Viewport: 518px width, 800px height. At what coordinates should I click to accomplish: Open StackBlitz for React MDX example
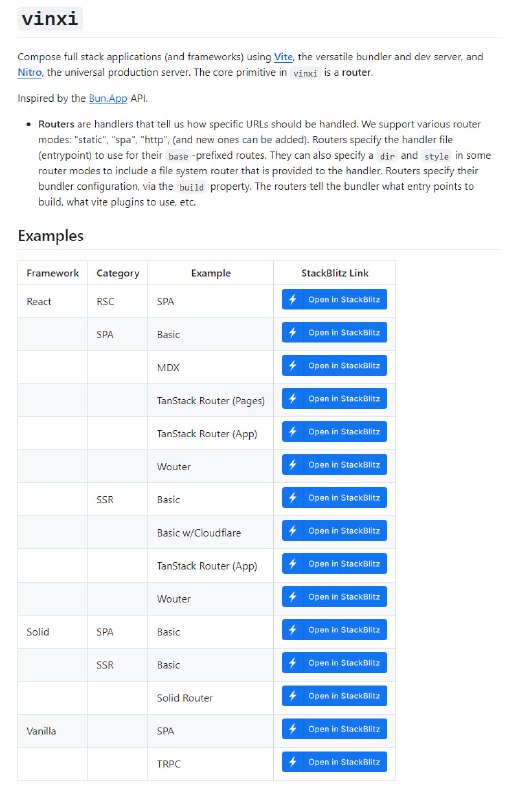click(x=334, y=366)
